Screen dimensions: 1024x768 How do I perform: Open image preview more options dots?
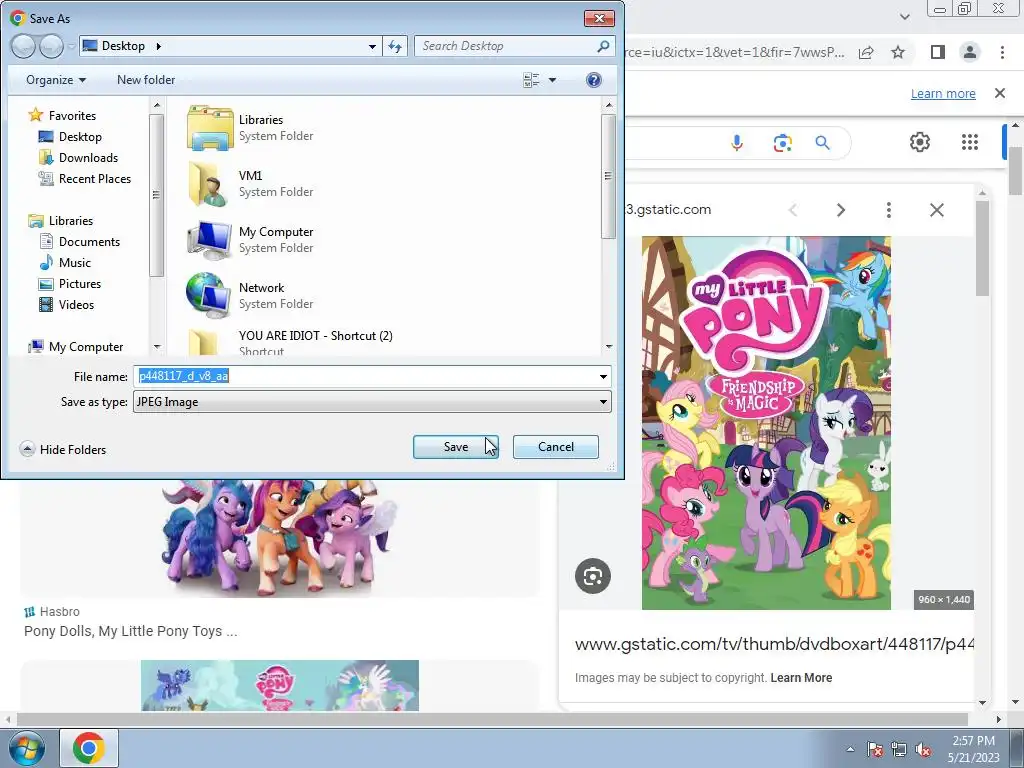coord(888,210)
